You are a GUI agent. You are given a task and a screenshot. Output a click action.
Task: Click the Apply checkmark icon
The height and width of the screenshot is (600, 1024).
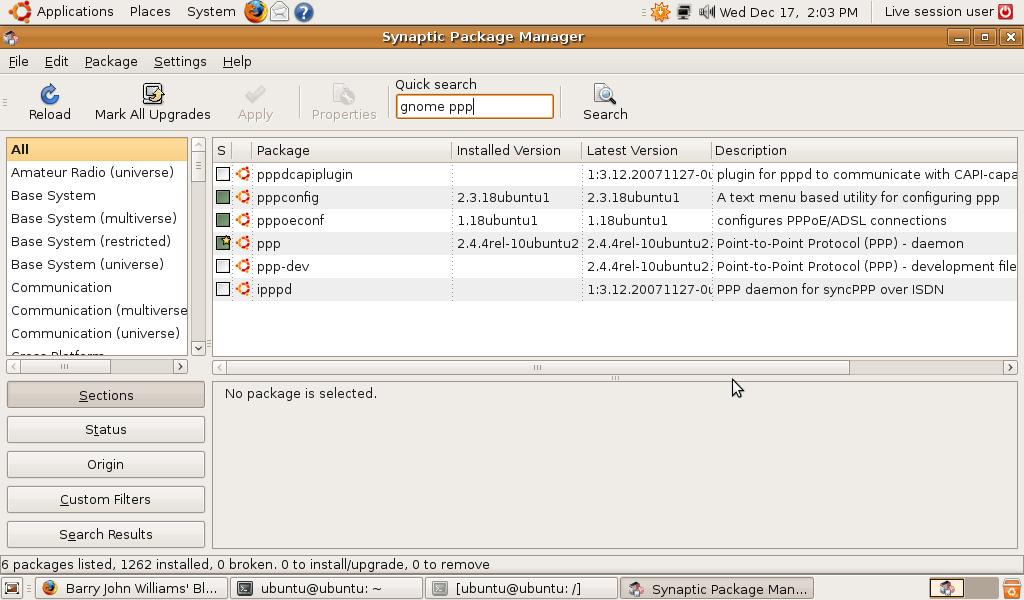tap(255, 95)
